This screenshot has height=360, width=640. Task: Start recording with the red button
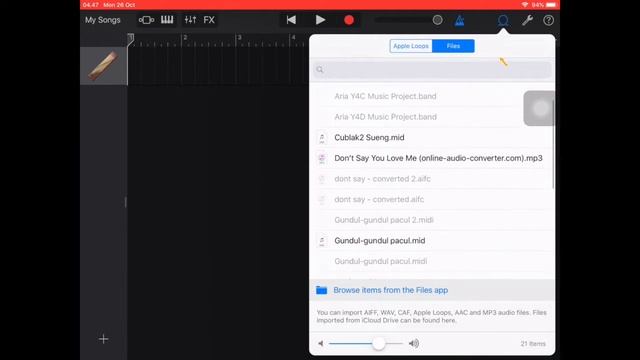349,20
